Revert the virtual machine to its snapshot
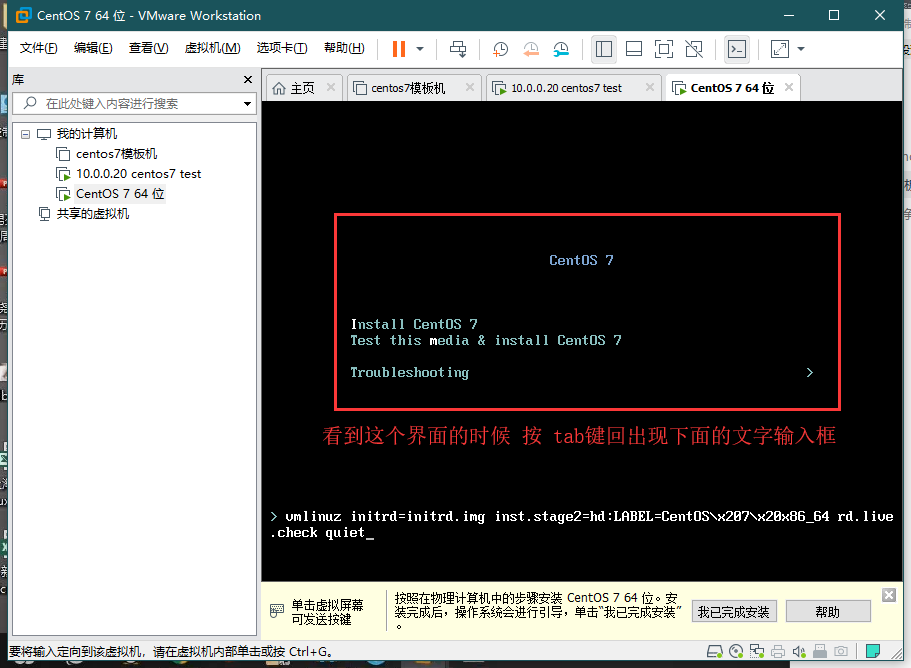 point(530,49)
